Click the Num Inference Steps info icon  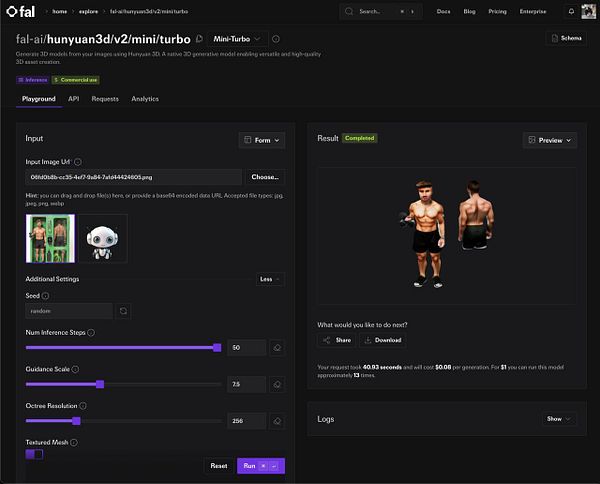click(x=91, y=332)
